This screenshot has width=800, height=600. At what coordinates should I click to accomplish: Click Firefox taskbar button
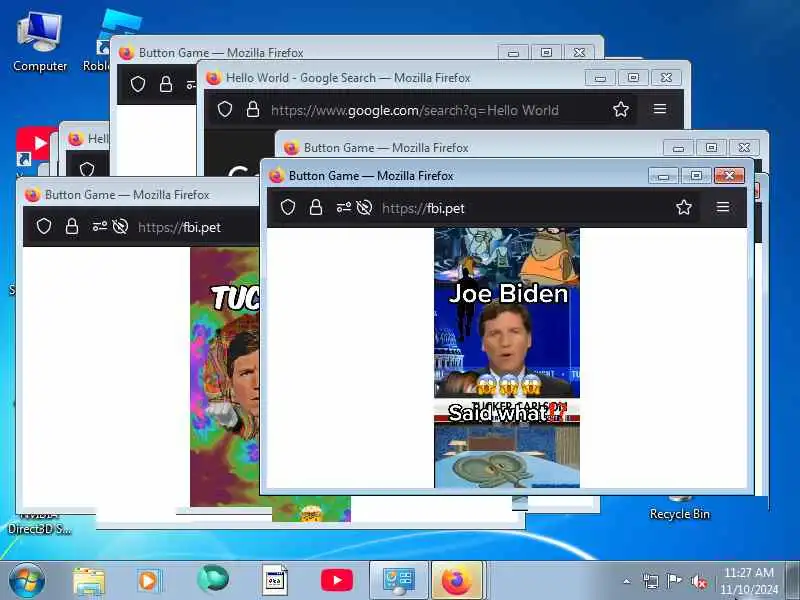(457, 581)
